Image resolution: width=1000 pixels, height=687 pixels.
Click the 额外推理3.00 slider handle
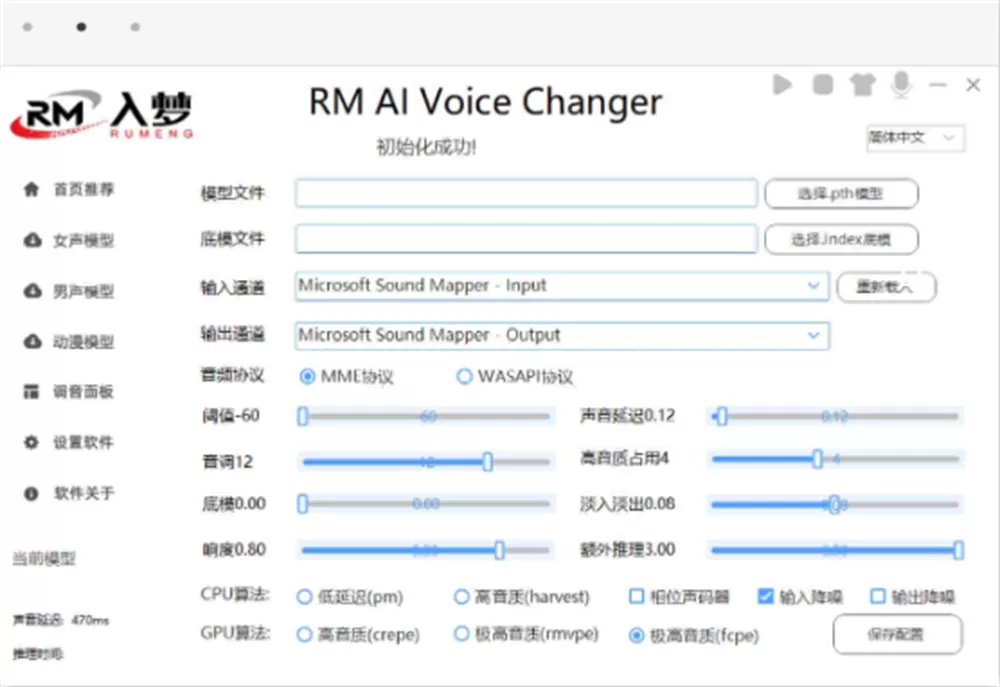(958, 550)
